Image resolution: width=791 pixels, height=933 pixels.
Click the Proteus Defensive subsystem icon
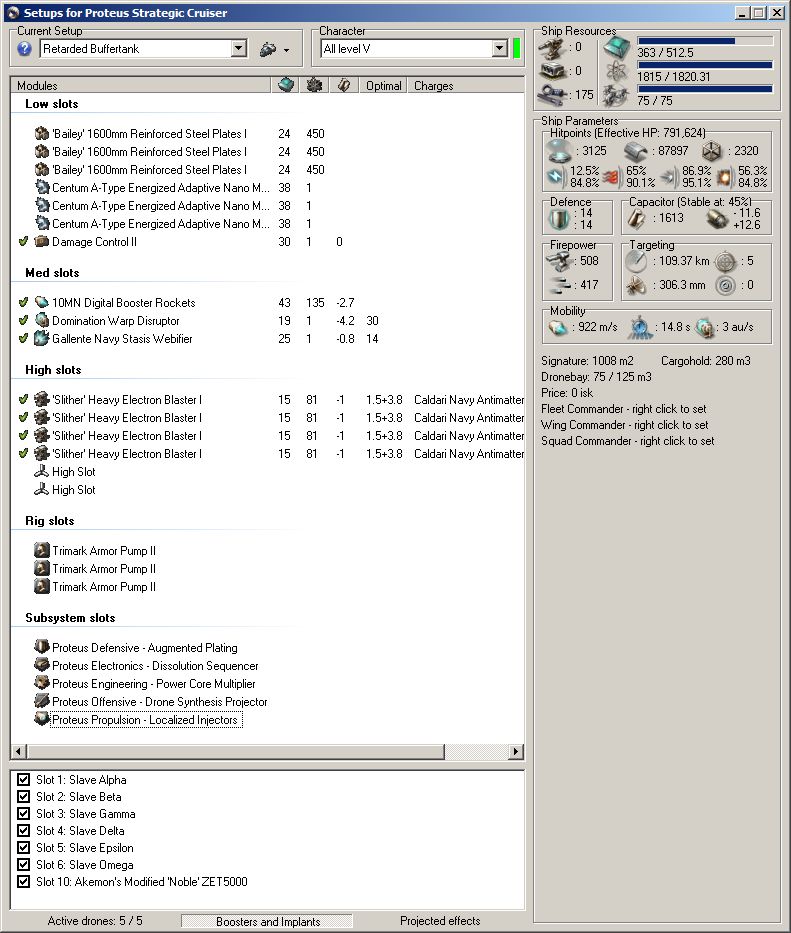[42, 647]
